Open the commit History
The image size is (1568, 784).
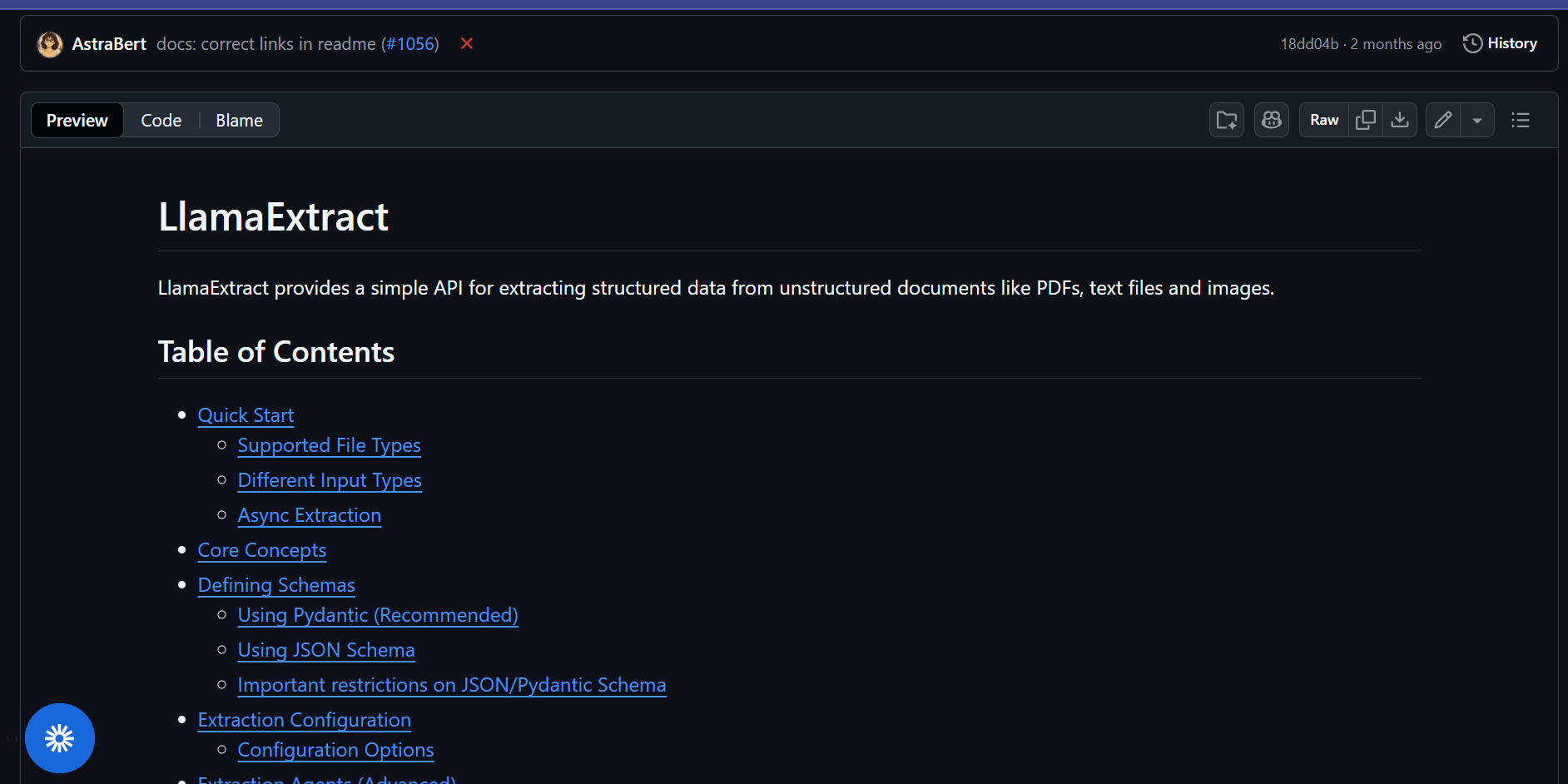point(1500,43)
